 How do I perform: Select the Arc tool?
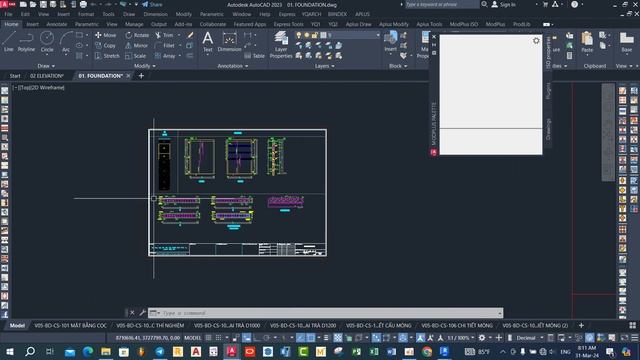tap(66, 43)
